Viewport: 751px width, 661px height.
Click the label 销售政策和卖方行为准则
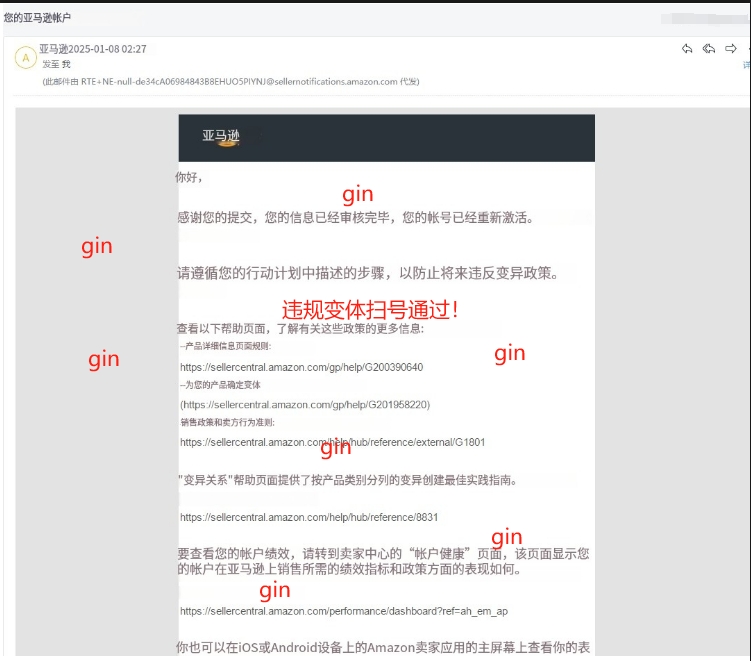[x=228, y=422]
